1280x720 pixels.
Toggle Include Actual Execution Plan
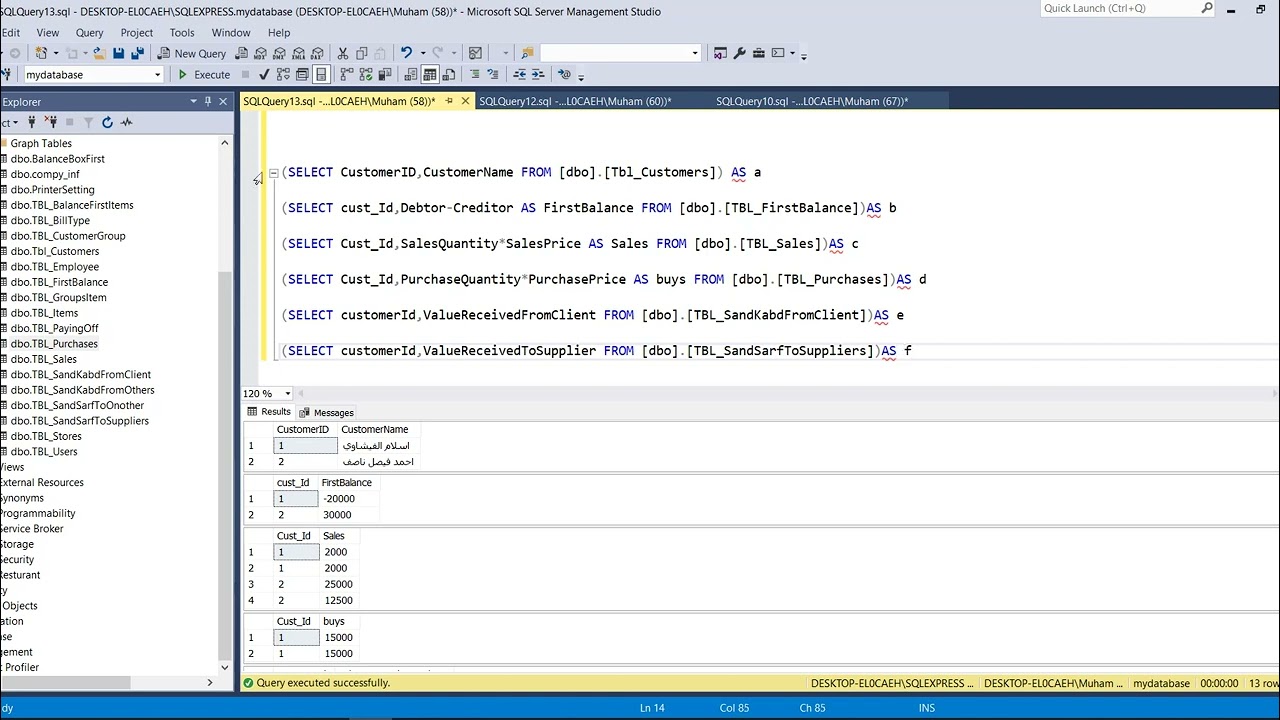click(346, 74)
